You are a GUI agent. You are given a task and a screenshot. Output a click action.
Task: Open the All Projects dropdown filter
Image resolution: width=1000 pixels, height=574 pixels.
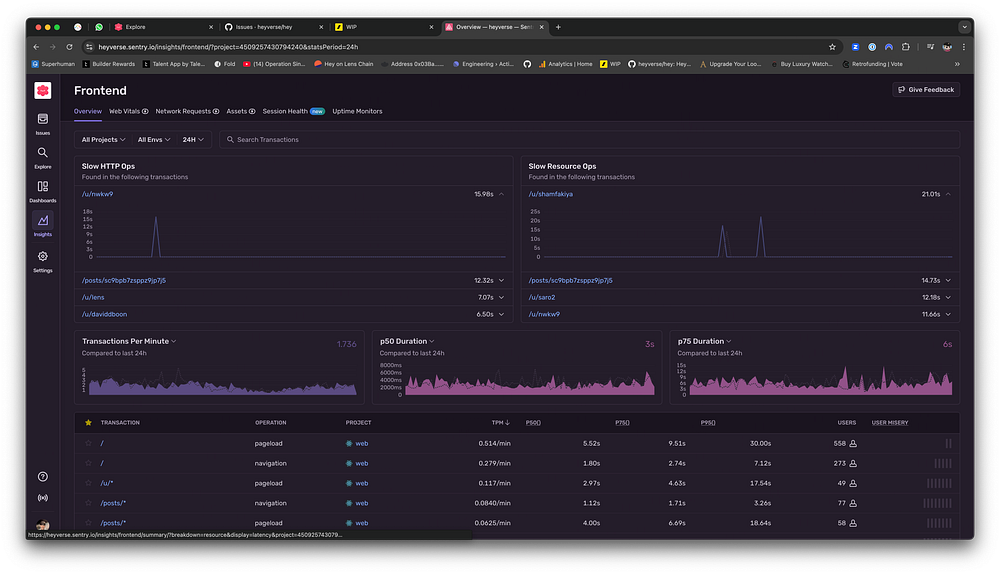[x=102, y=140]
